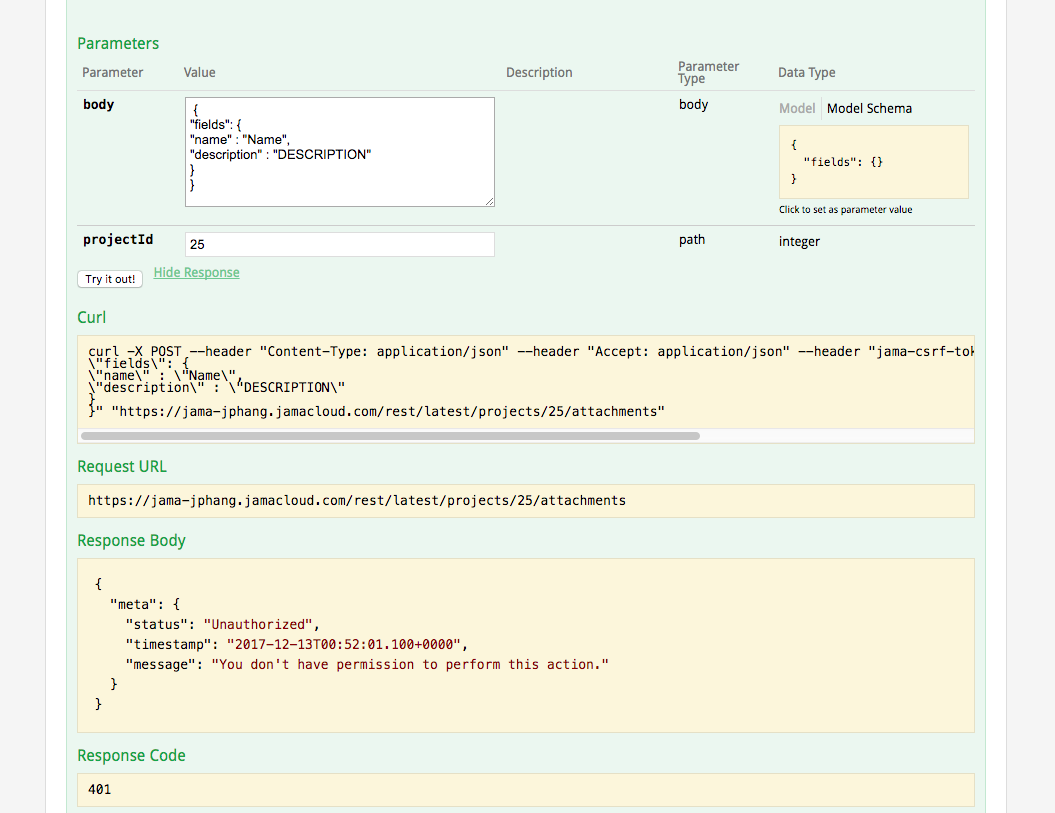Click the Response Body heading
1055x813 pixels.
131,541
